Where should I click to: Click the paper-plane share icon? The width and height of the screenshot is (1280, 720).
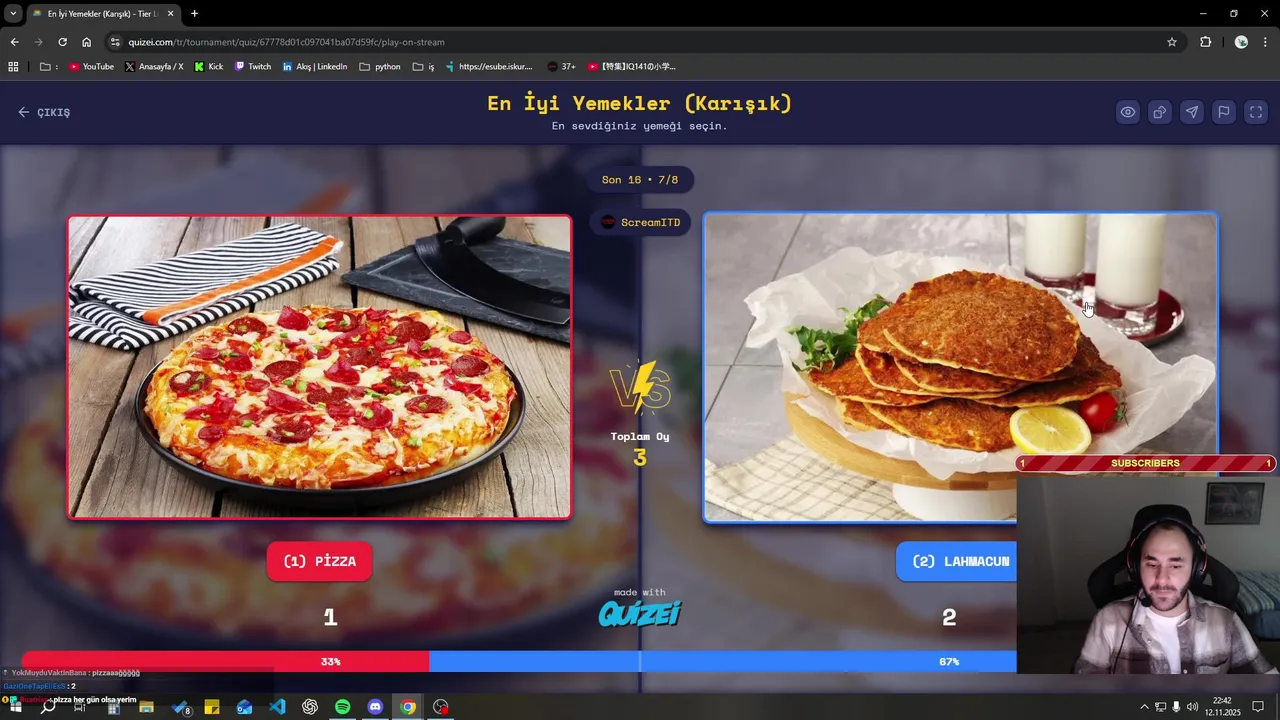(1191, 112)
